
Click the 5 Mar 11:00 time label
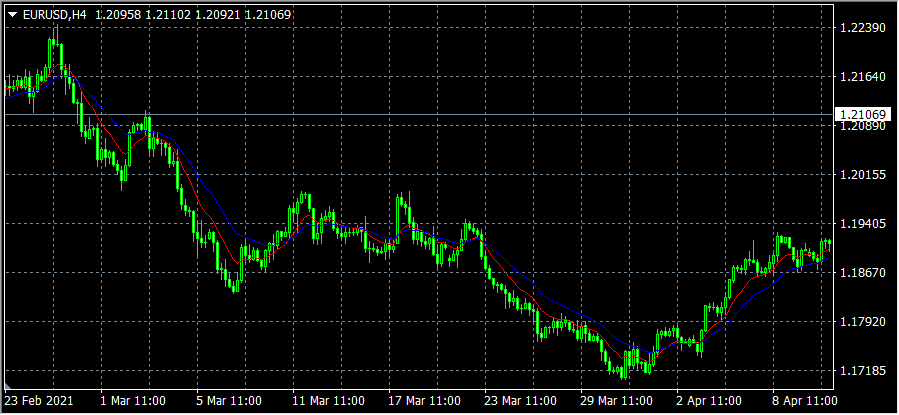click(x=229, y=401)
